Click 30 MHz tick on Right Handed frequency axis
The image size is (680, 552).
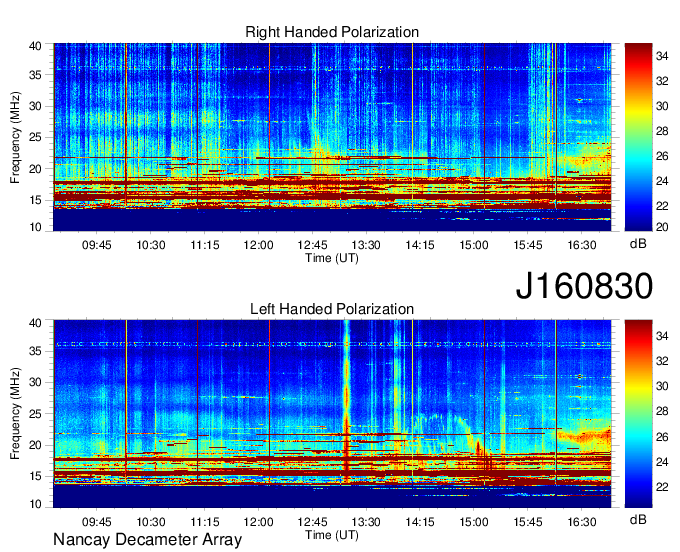tap(35, 106)
